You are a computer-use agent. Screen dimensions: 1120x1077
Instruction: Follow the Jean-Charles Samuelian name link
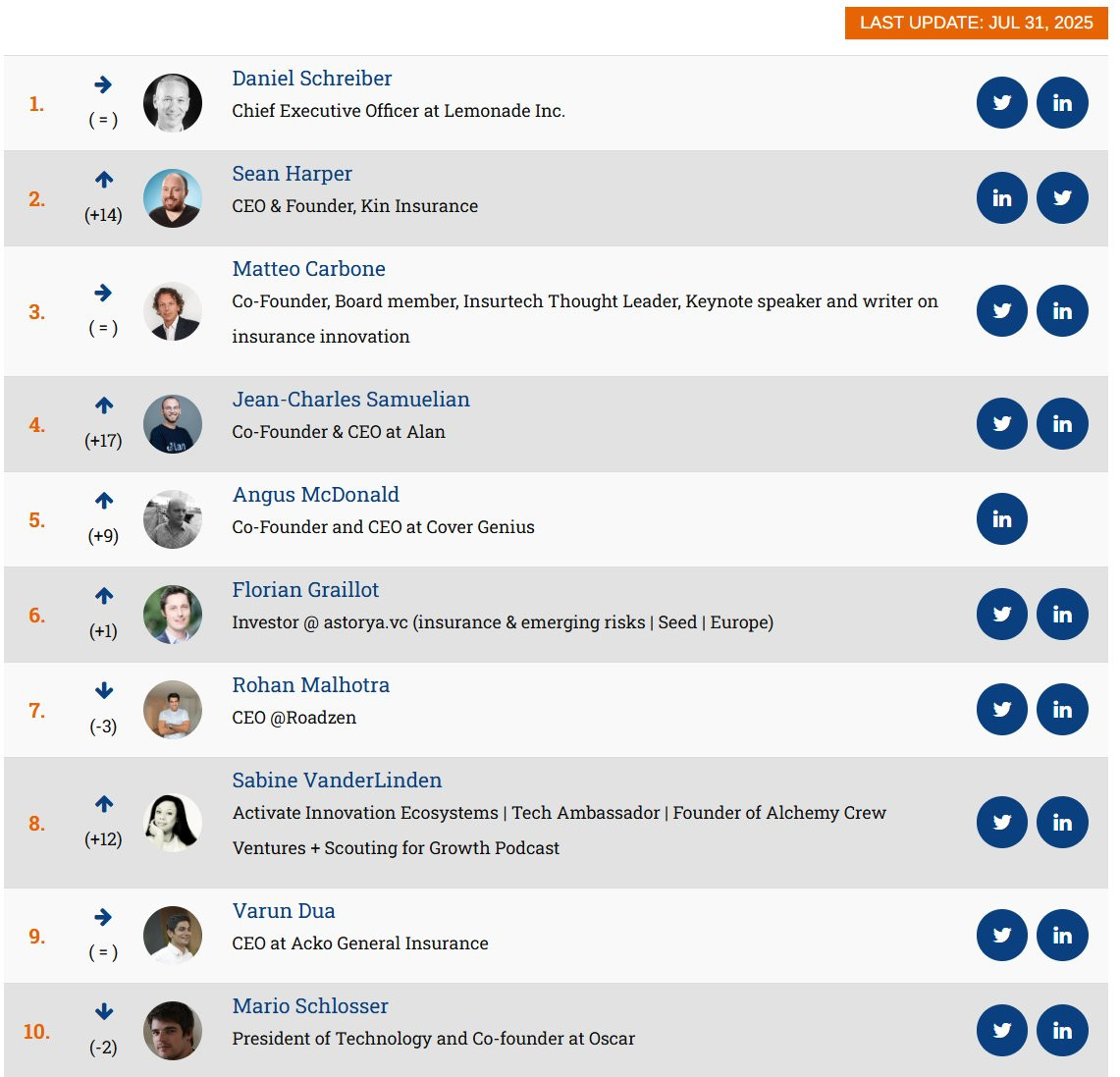pyautogui.click(x=350, y=400)
